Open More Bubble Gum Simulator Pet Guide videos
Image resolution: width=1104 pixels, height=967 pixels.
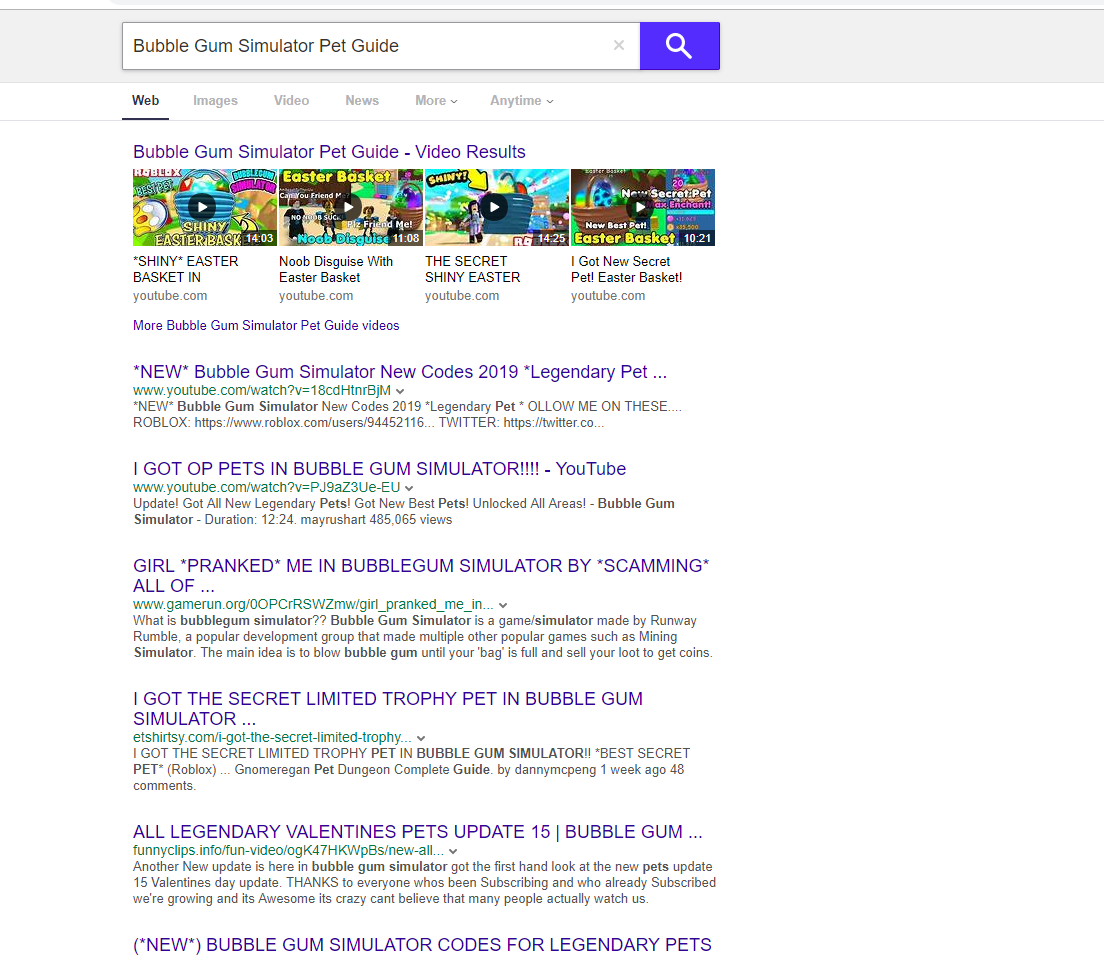(x=266, y=325)
